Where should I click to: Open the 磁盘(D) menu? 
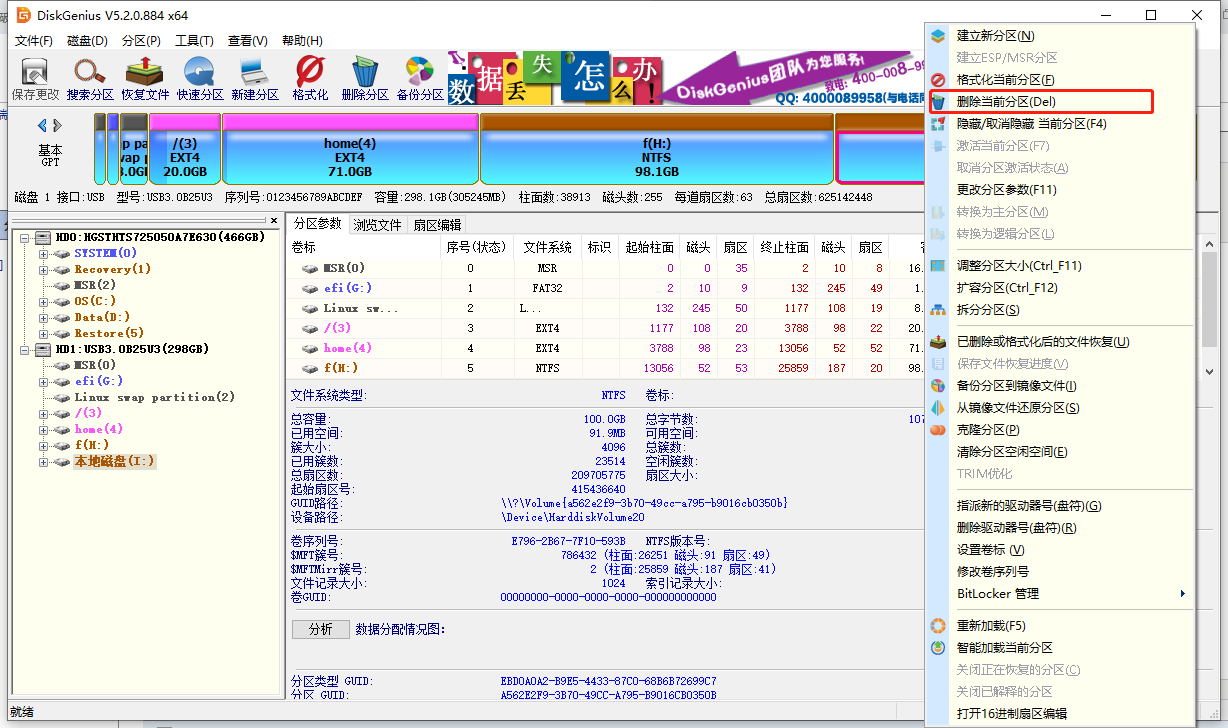click(x=87, y=41)
